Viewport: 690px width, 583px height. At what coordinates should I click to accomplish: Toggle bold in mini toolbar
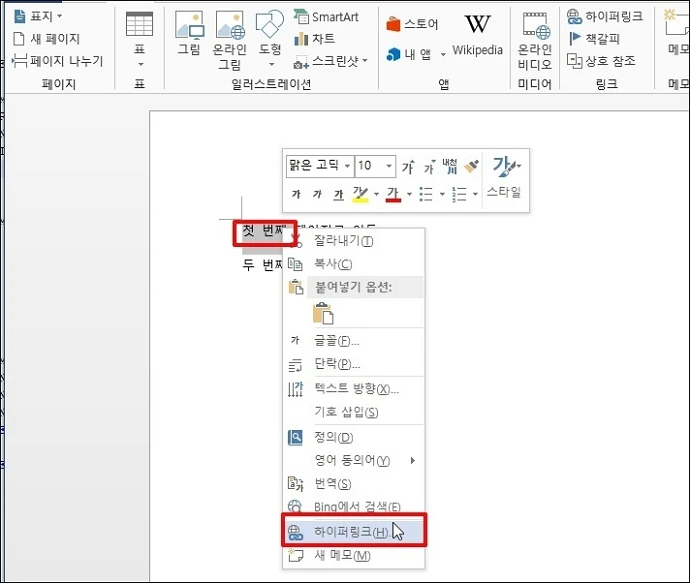(296, 194)
